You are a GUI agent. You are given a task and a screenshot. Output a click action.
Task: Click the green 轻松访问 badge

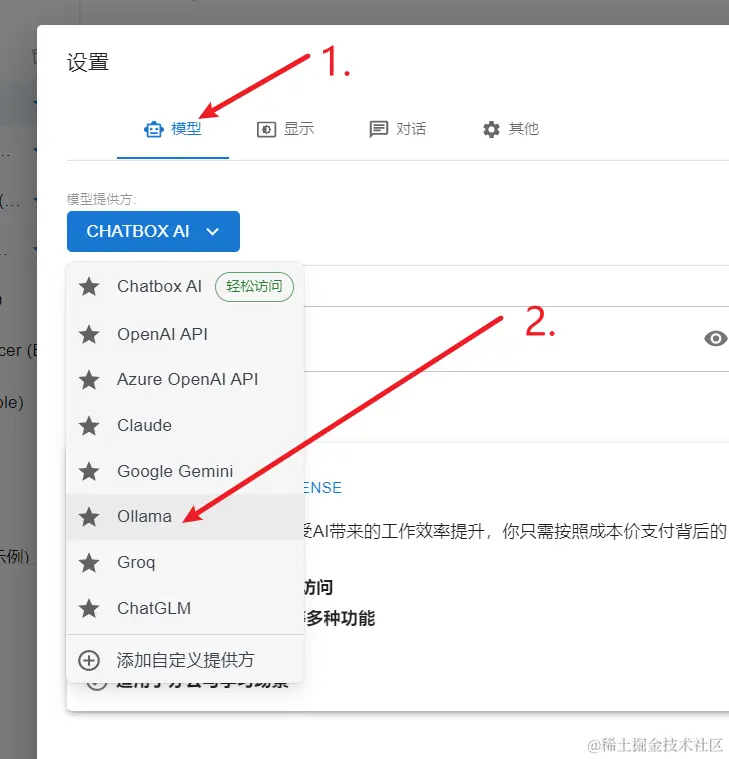point(254,287)
